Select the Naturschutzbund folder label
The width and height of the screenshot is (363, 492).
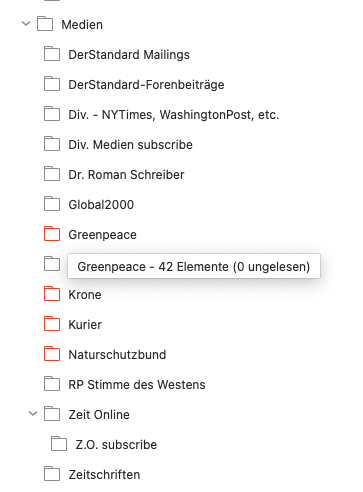coord(117,355)
